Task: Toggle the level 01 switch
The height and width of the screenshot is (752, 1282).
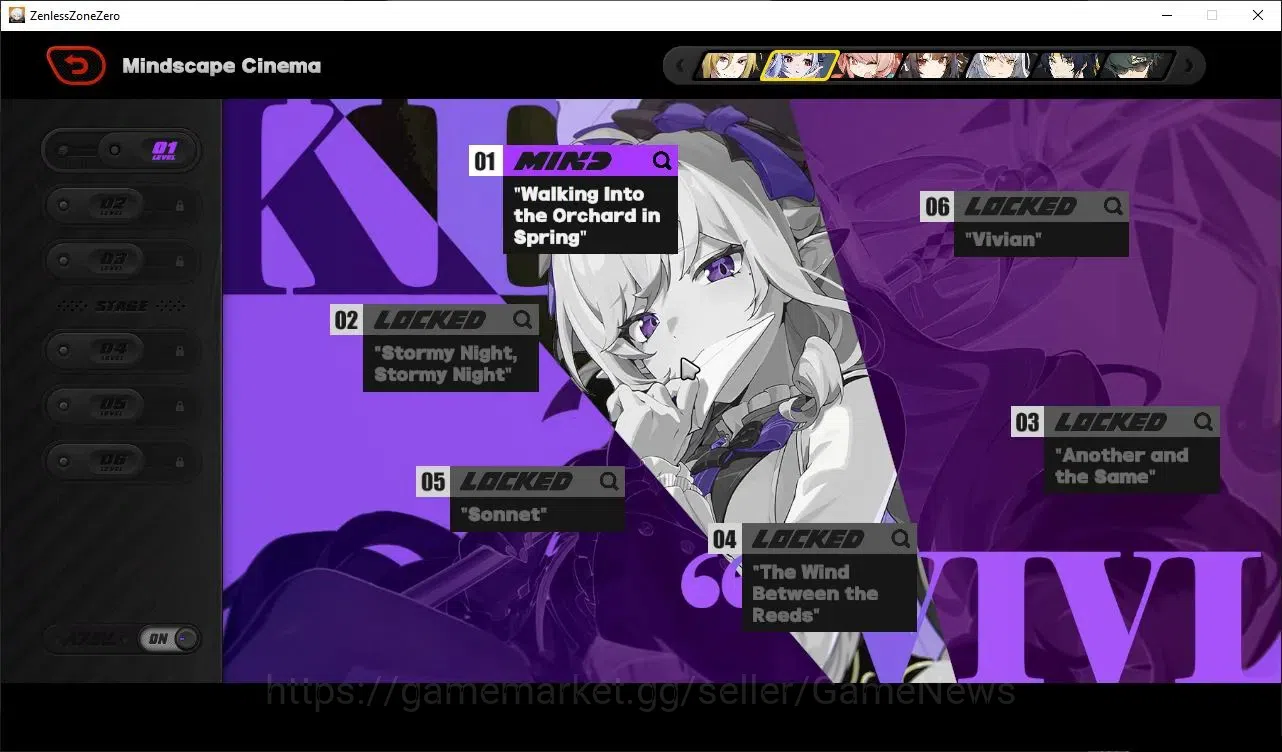Action: coord(121,150)
